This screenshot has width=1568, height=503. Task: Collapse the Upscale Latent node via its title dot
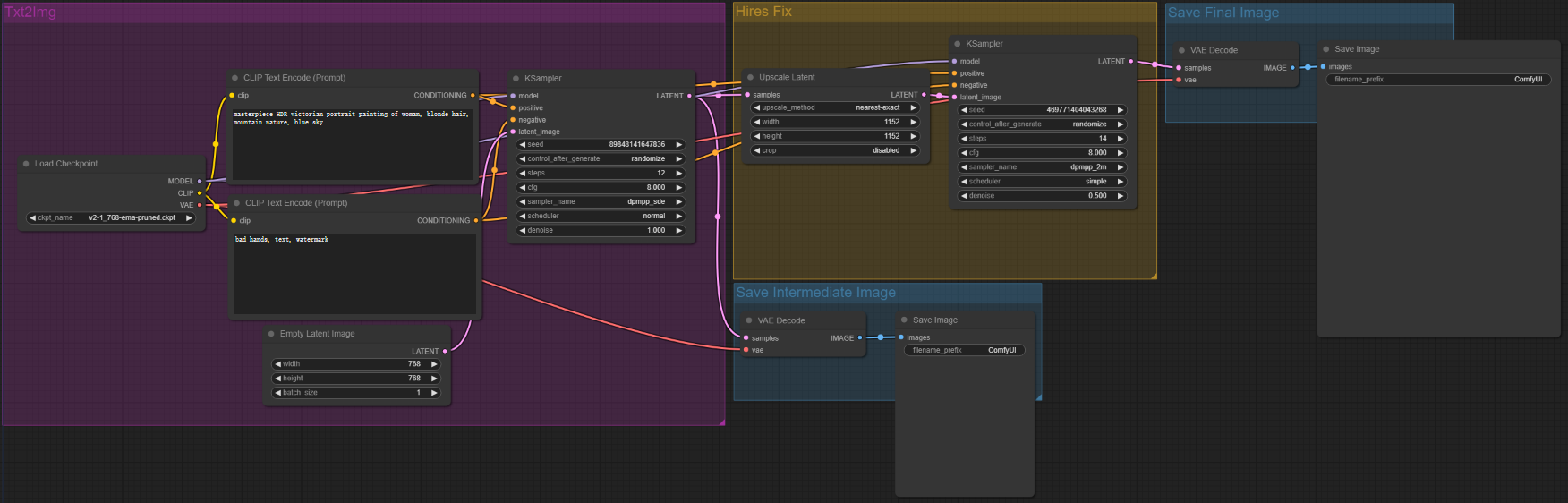[750, 77]
